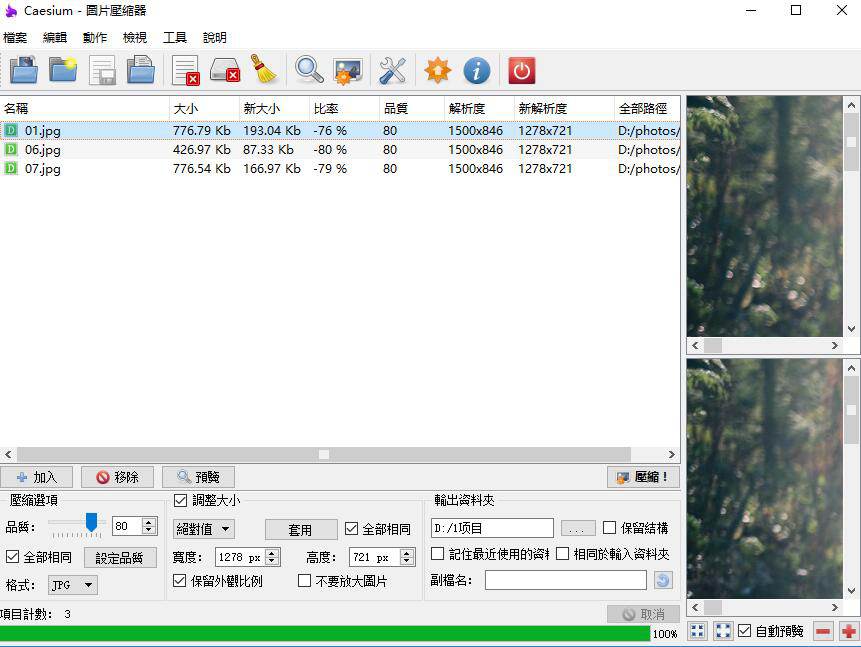Decrease 寬度 width with down arrow
The height and width of the screenshot is (647, 861).
272,561
